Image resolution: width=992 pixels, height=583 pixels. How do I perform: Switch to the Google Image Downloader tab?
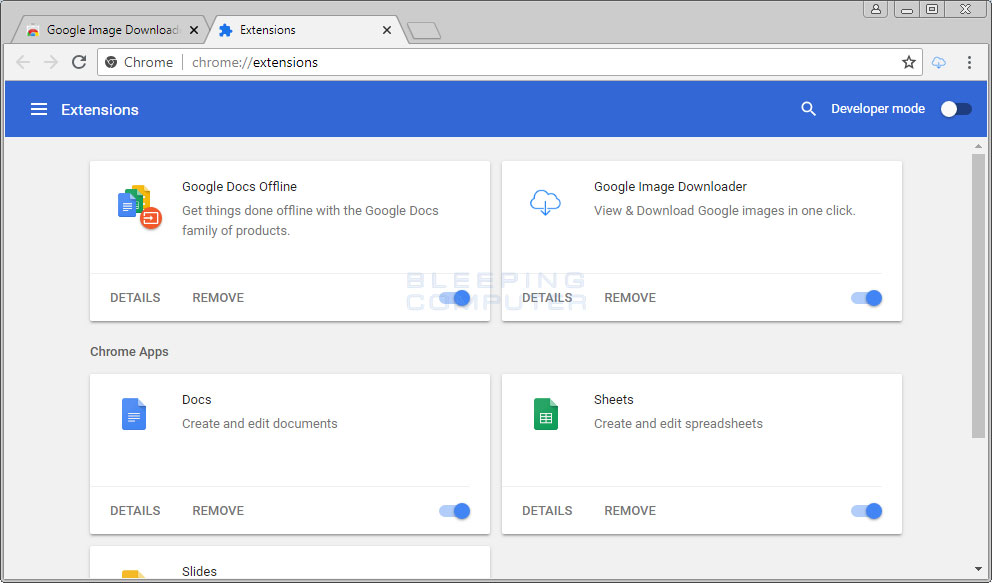[113, 30]
